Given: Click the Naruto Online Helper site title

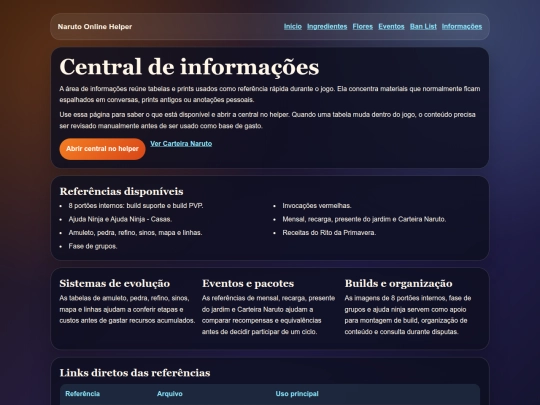Looking at the screenshot, I should [x=95, y=27].
